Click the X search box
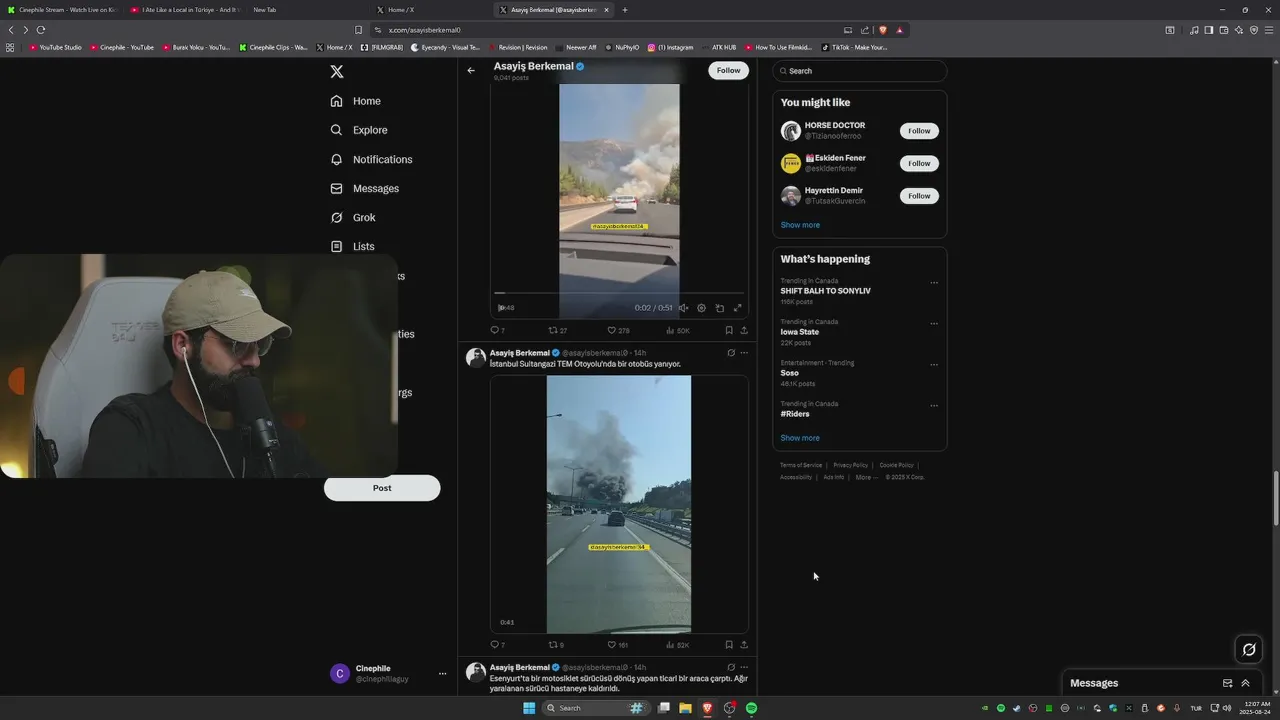Image resolution: width=1280 pixels, height=720 pixels. [x=859, y=71]
